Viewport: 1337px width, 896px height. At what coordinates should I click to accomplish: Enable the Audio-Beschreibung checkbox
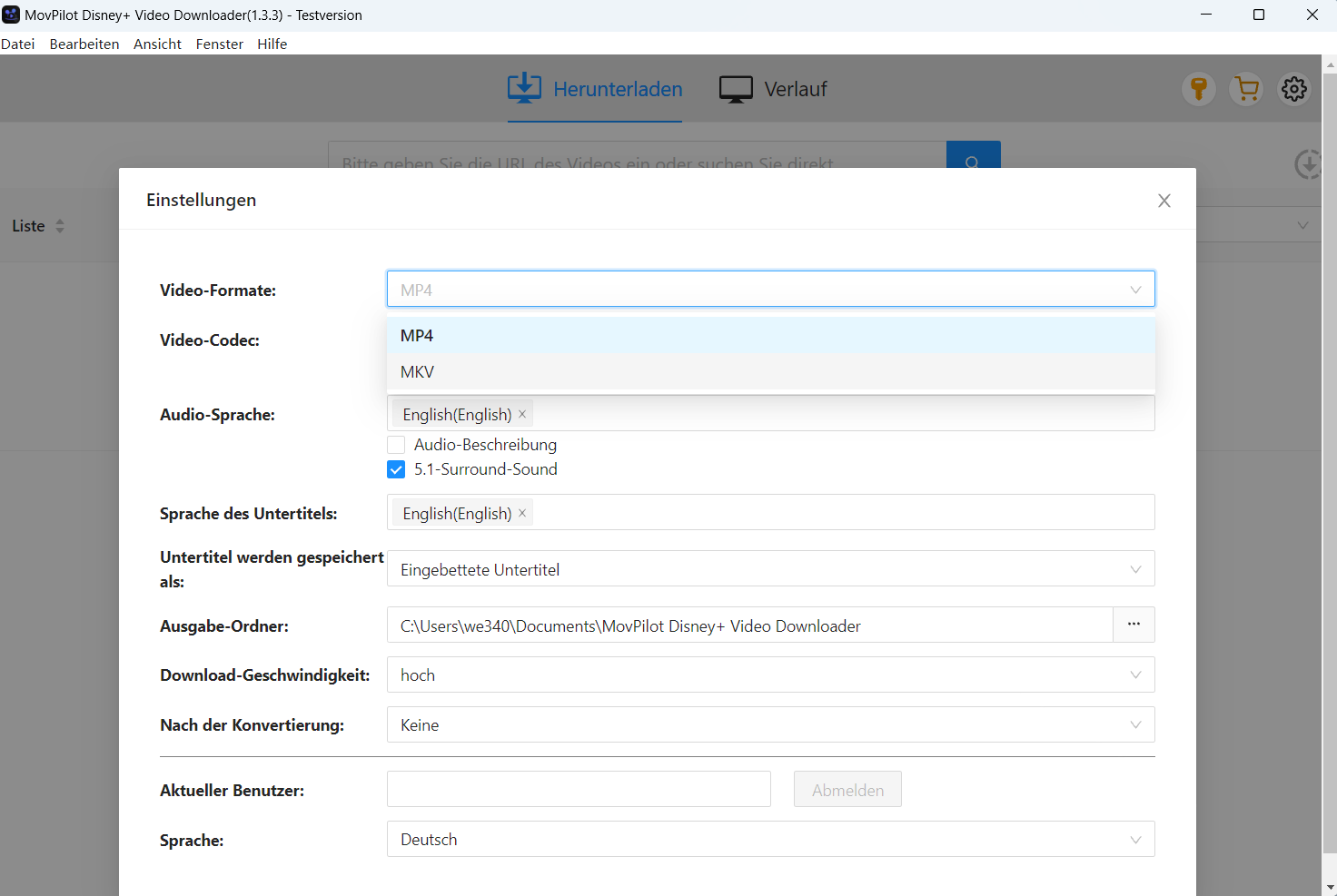396,445
